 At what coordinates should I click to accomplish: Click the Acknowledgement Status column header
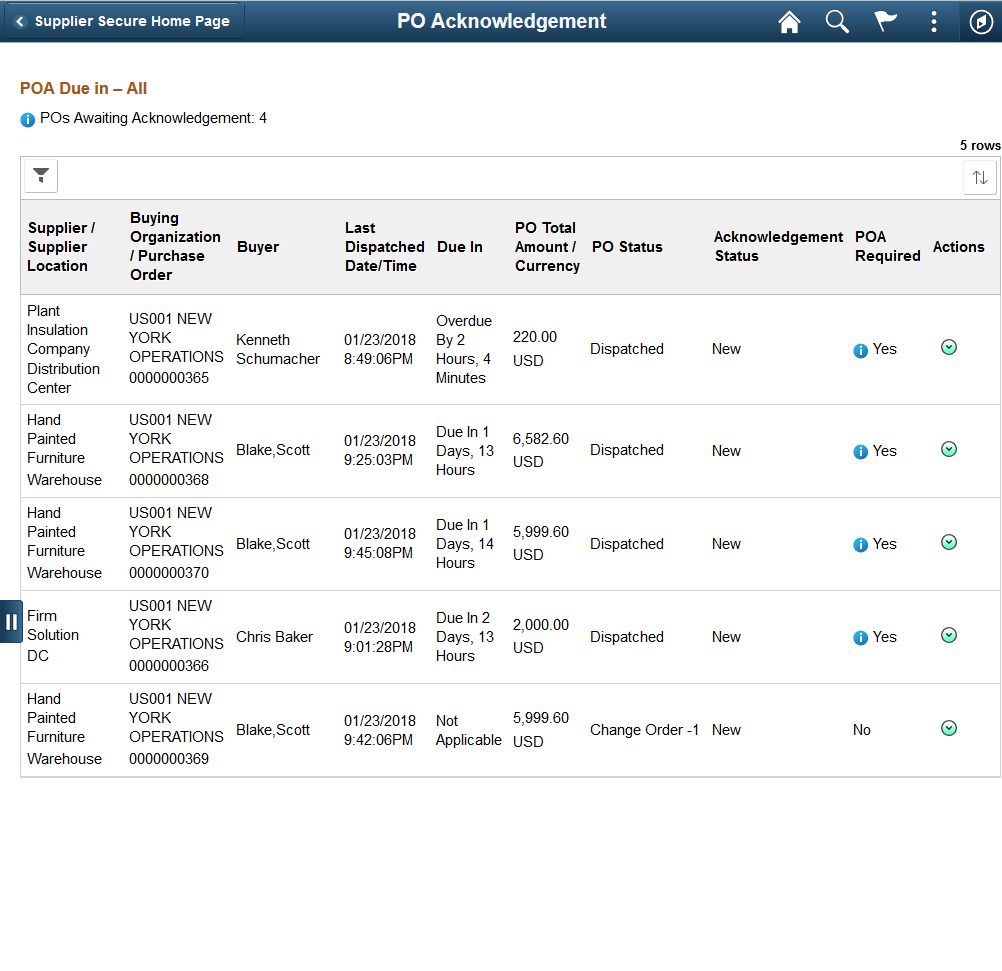[x=778, y=246]
